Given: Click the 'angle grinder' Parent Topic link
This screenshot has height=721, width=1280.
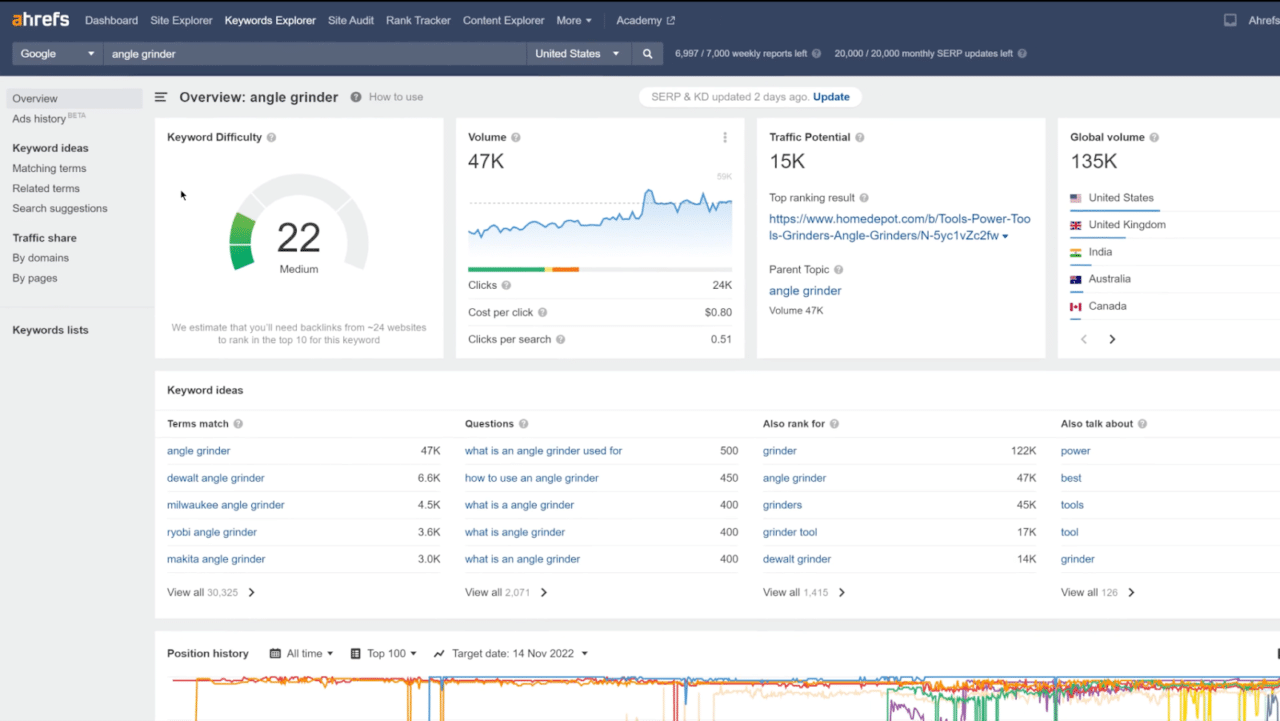Looking at the screenshot, I should 805,291.
